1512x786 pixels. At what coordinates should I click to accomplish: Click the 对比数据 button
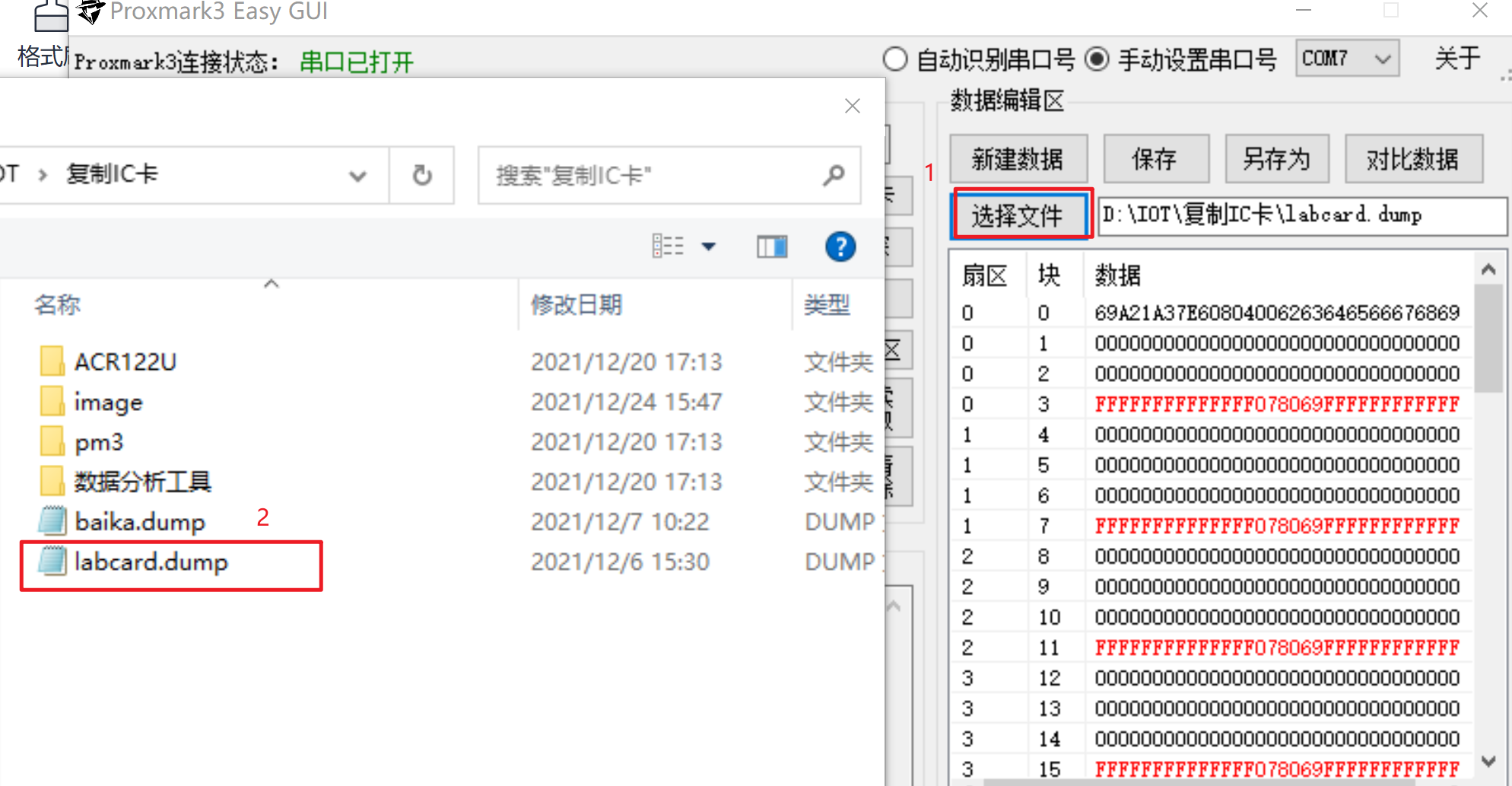click(x=1414, y=158)
